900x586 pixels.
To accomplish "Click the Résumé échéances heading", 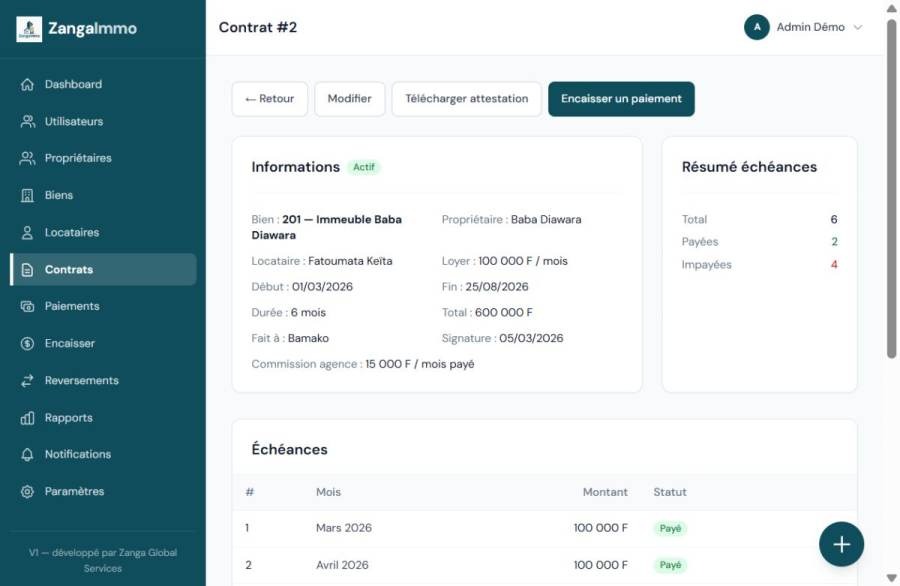I will point(749,167).
